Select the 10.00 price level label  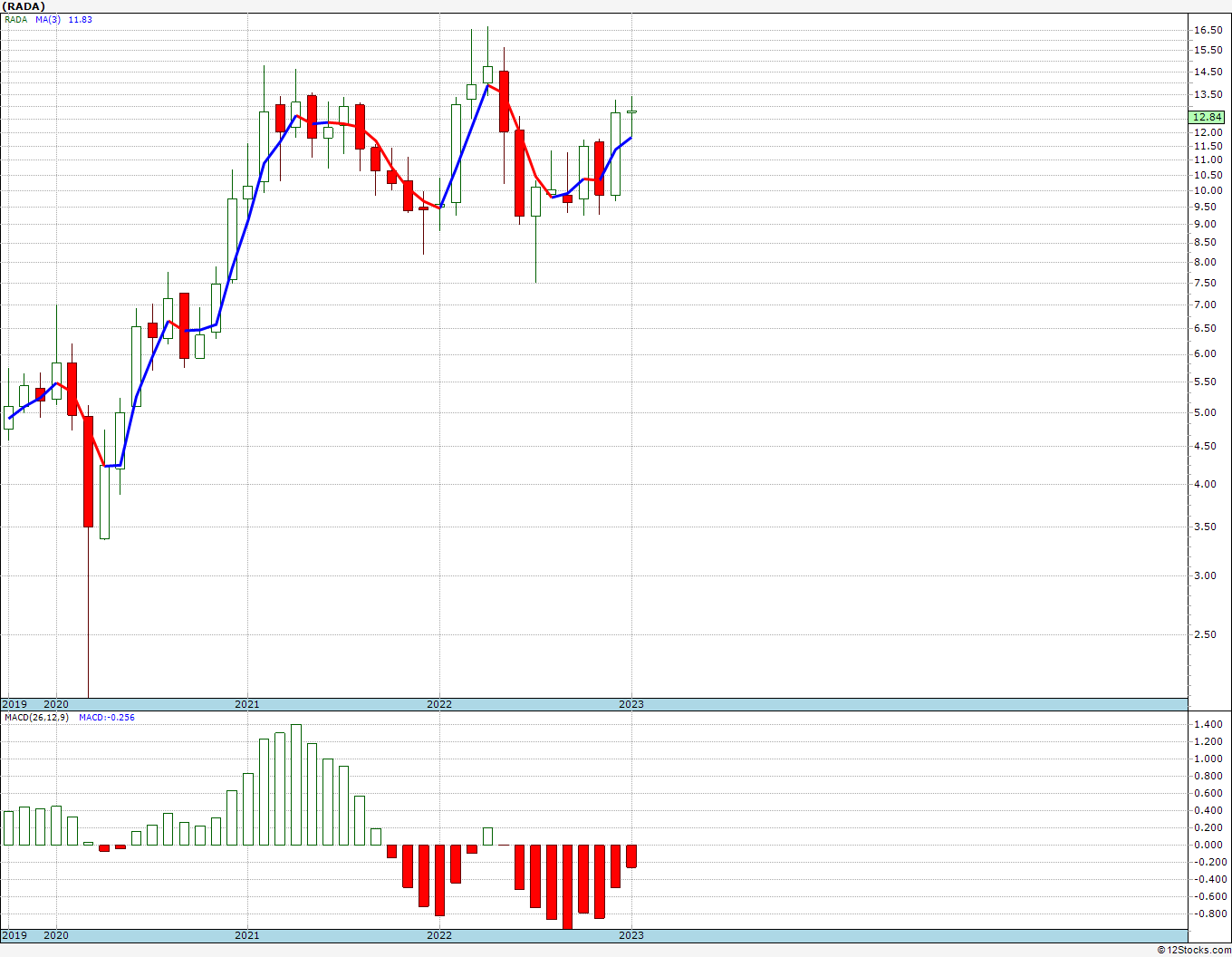[x=1208, y=190]
